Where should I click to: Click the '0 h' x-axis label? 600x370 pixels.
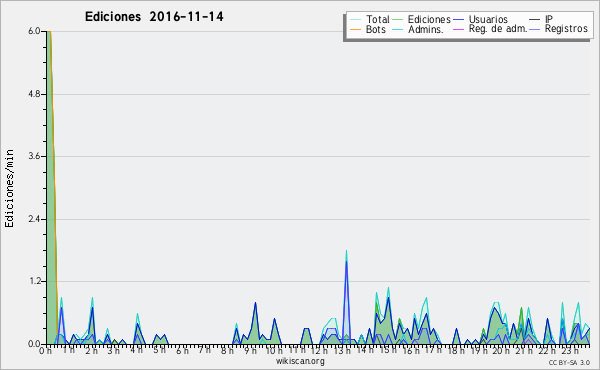coord(46,351)
